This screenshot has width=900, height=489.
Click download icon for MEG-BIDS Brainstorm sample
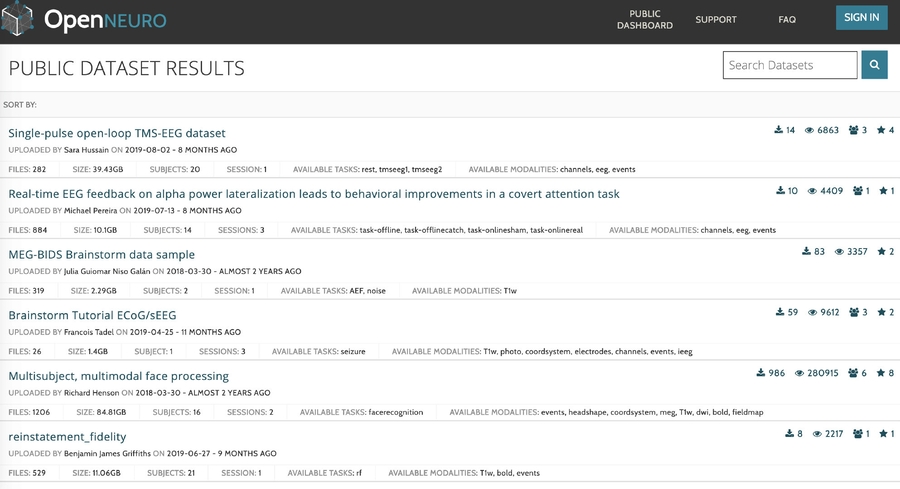click(807, 252)
